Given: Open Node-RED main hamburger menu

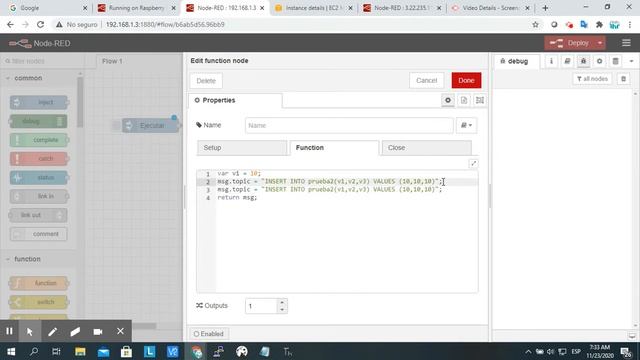Looking at the screenshot, I should (626, 43).
